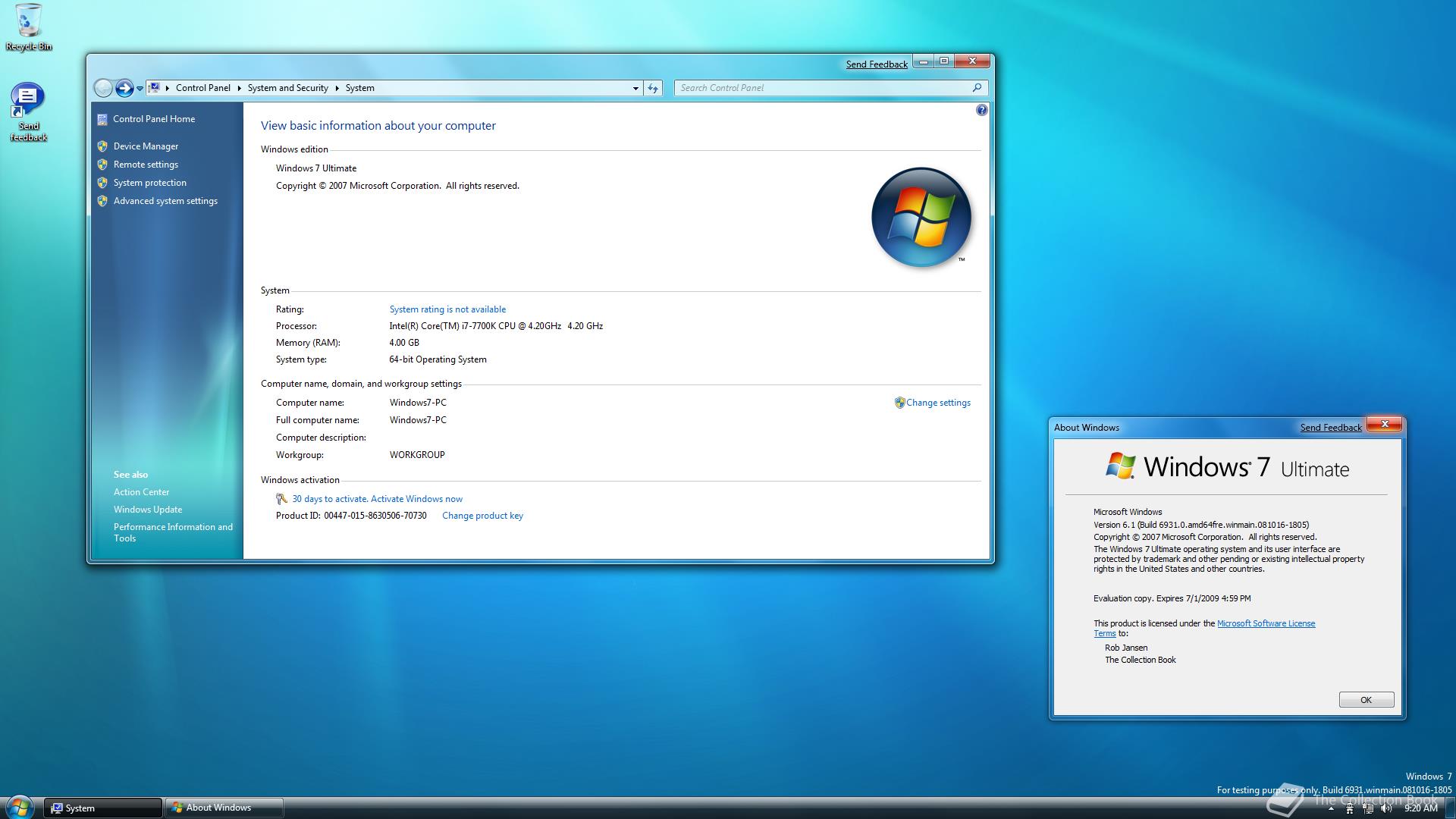Image resolution: width=1456 pixels, height=819 pixels.
Task: Click Show desktop button at taskbar end
Action: pos(1450,808)
